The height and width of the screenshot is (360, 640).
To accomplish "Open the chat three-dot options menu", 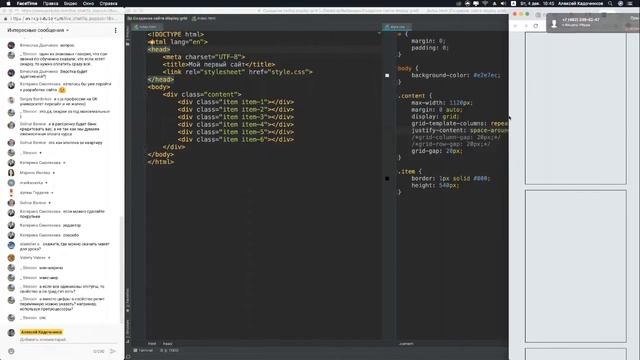I will [116, 30].
